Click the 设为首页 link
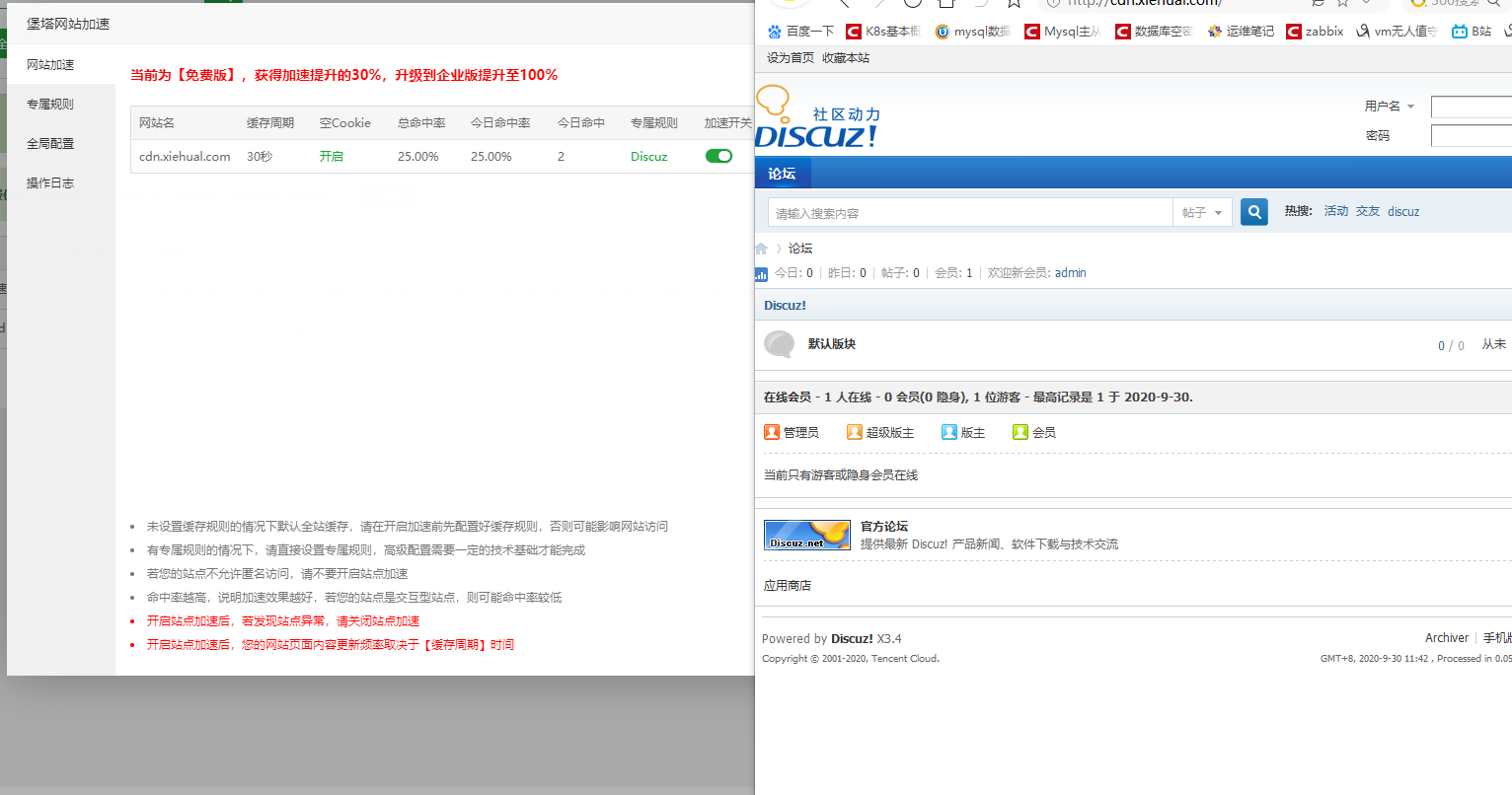The image size is (1512, 795). (791, 58)
